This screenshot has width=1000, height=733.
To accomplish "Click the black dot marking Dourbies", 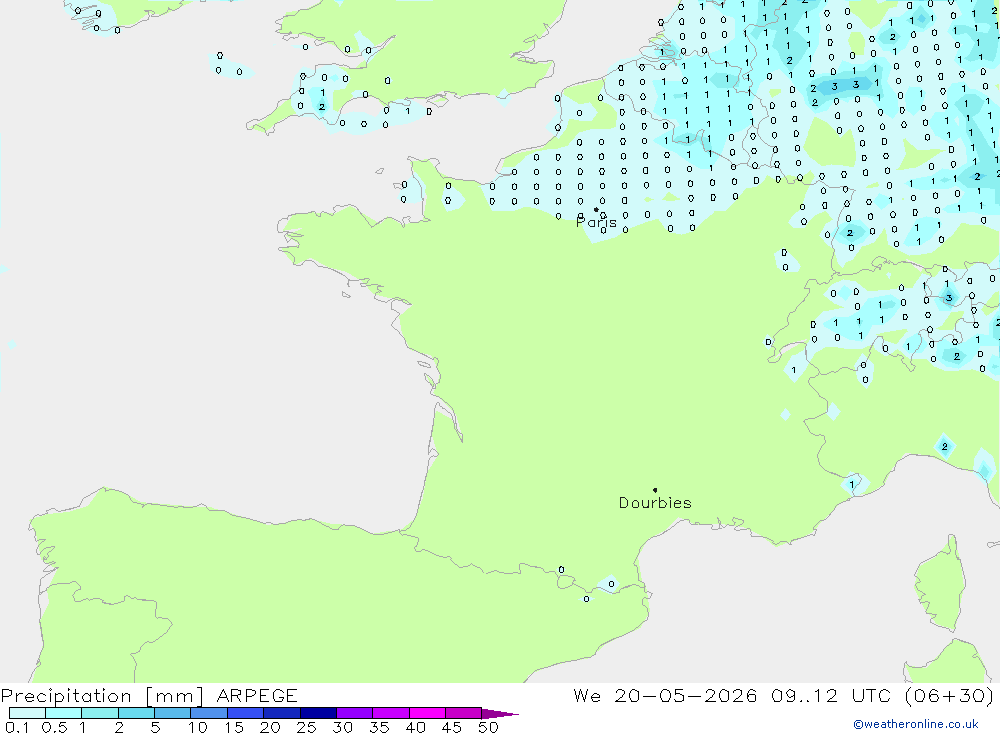I will (655, 490).
